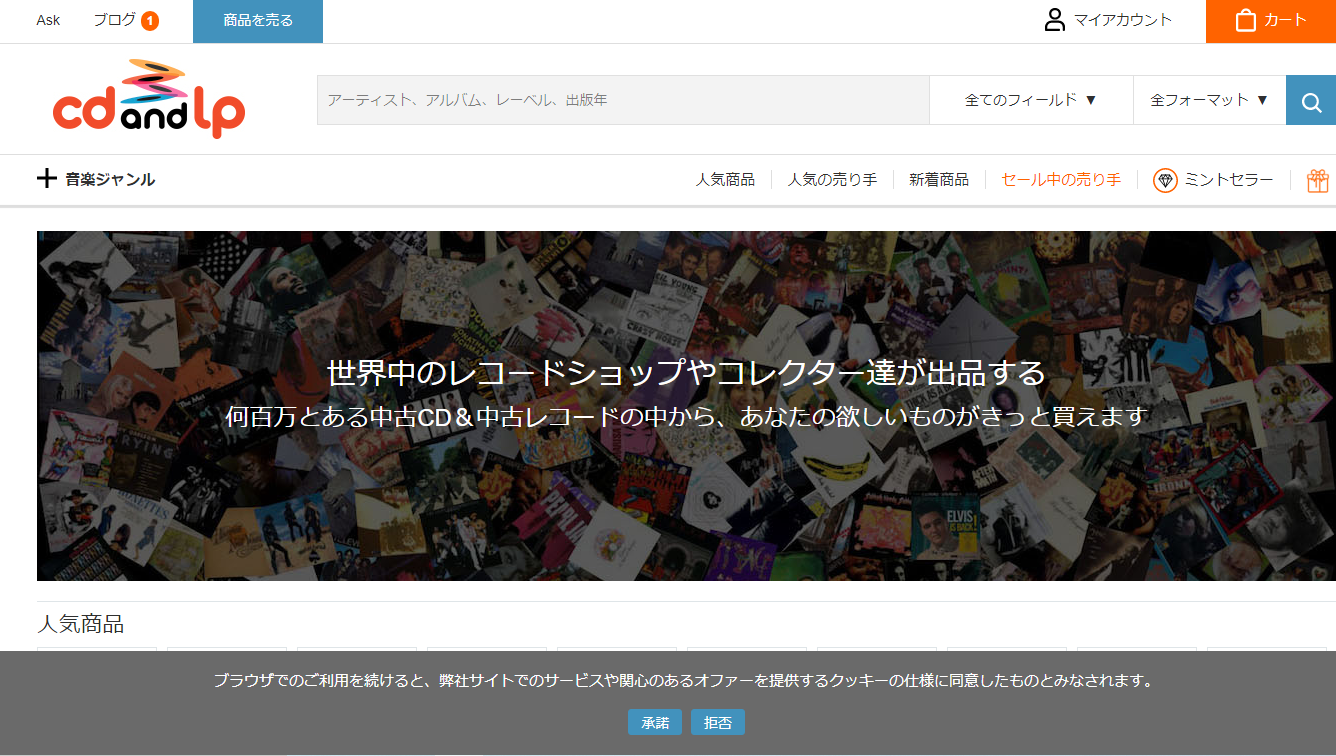Click the 人気商品 section heading
Image resolution: width=1336 pixels, height=756 pixels.
80,624
